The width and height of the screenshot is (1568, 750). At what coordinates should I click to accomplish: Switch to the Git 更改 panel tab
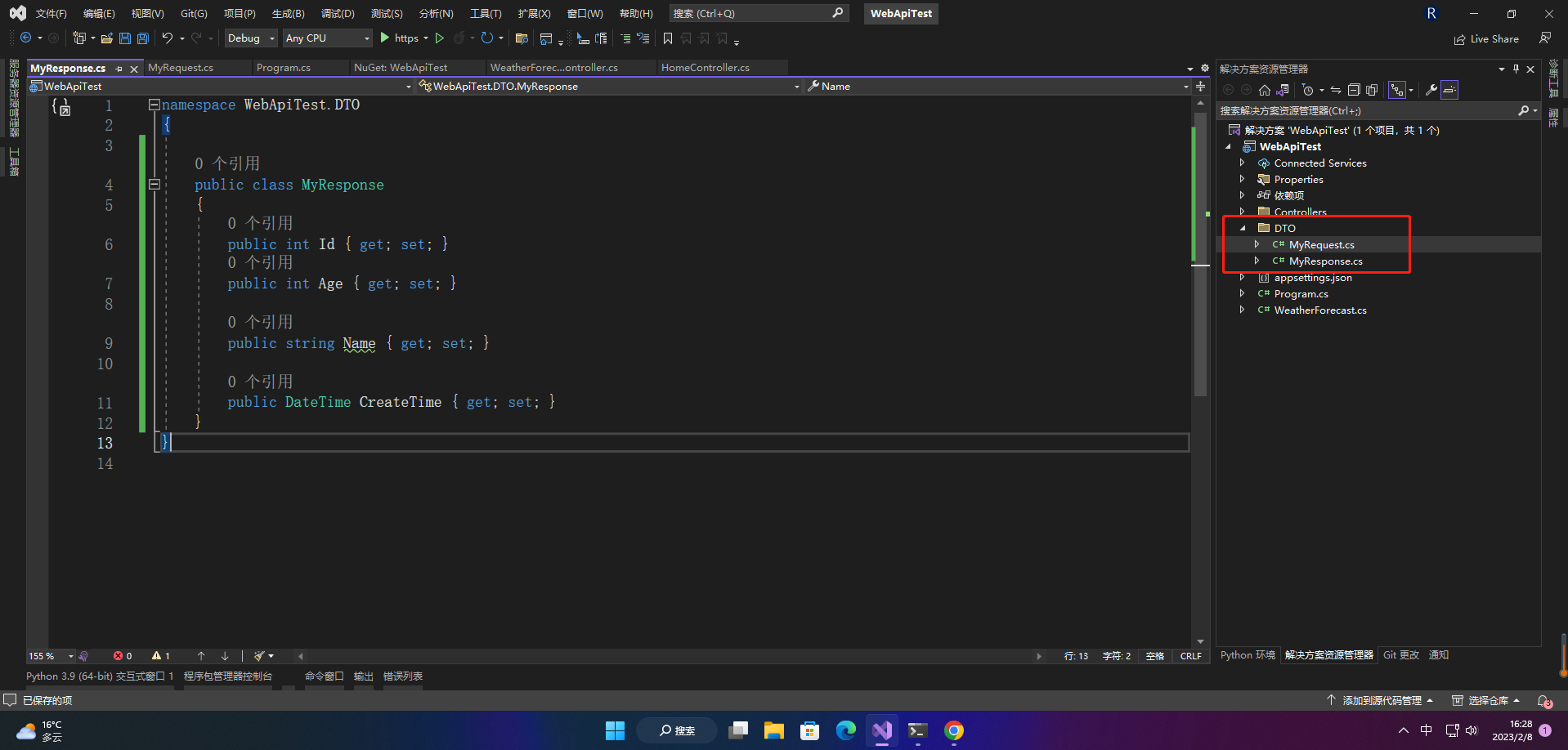tap(1401, 655)
